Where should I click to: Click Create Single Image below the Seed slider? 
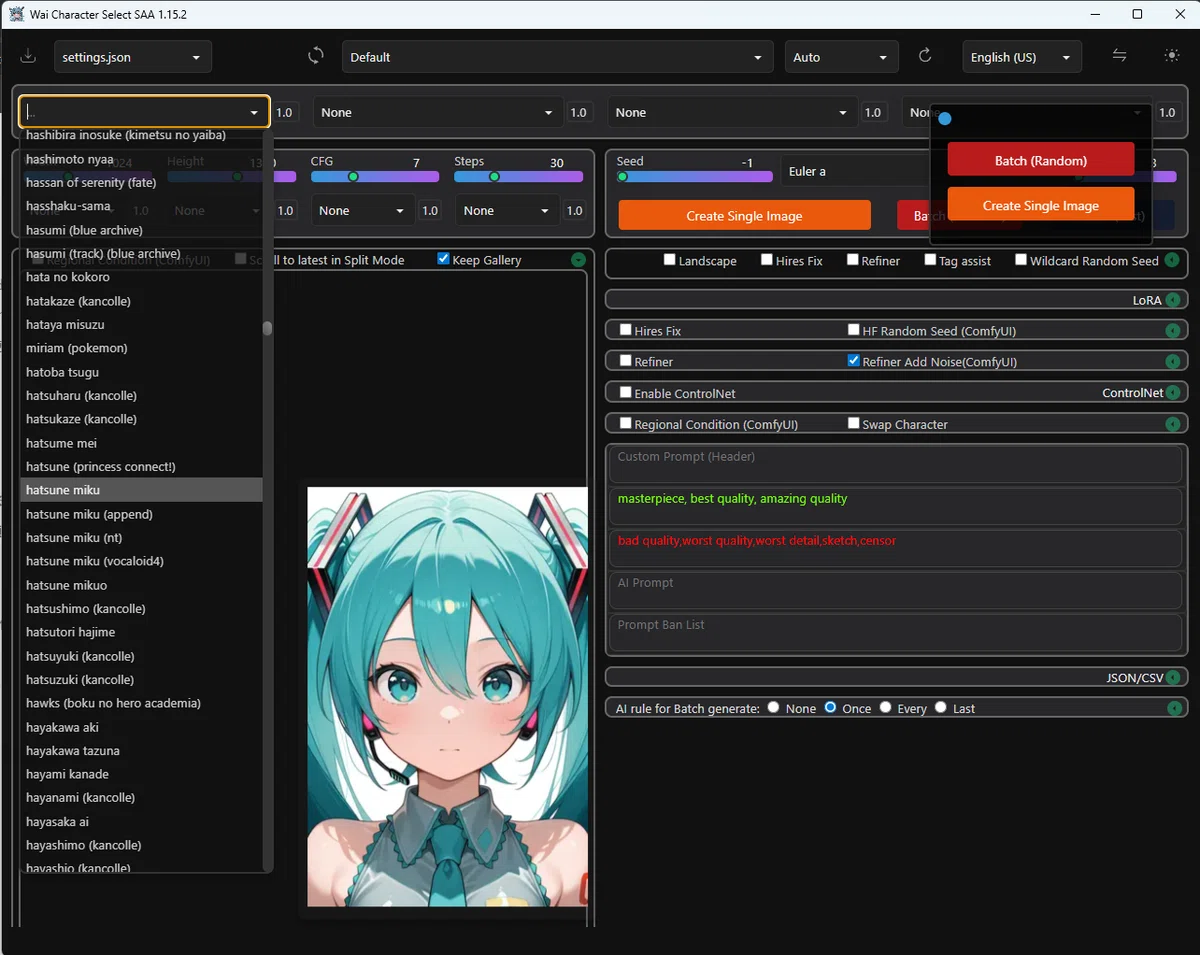point(744,216)
